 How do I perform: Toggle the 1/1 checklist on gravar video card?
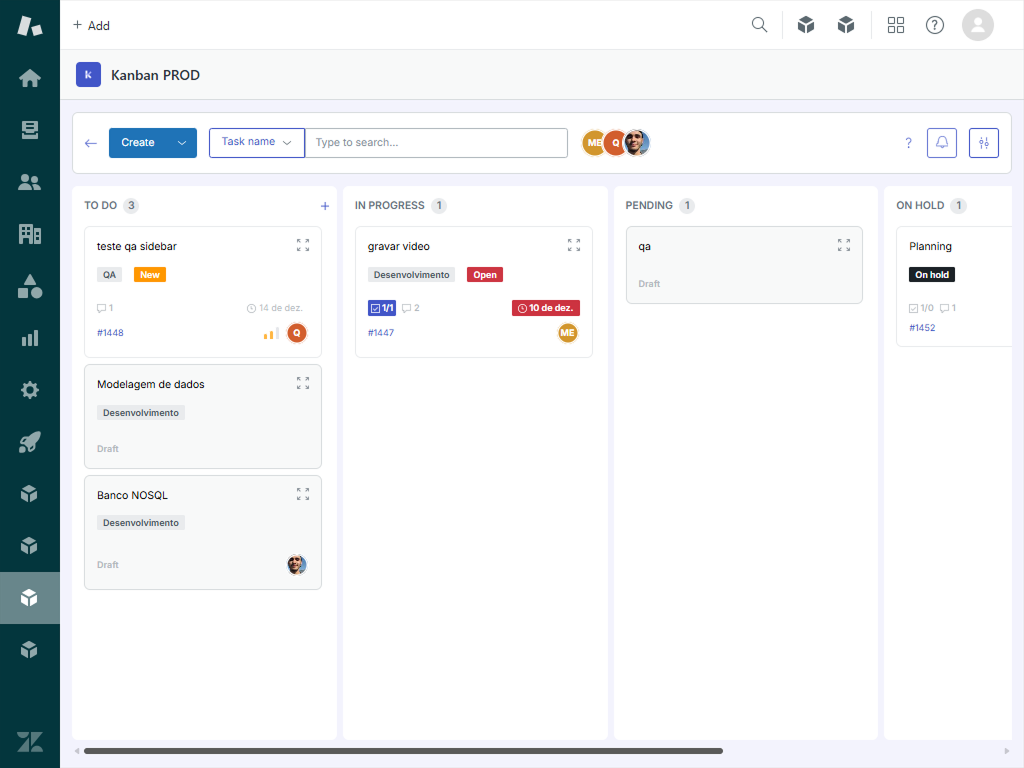point(381,307)
